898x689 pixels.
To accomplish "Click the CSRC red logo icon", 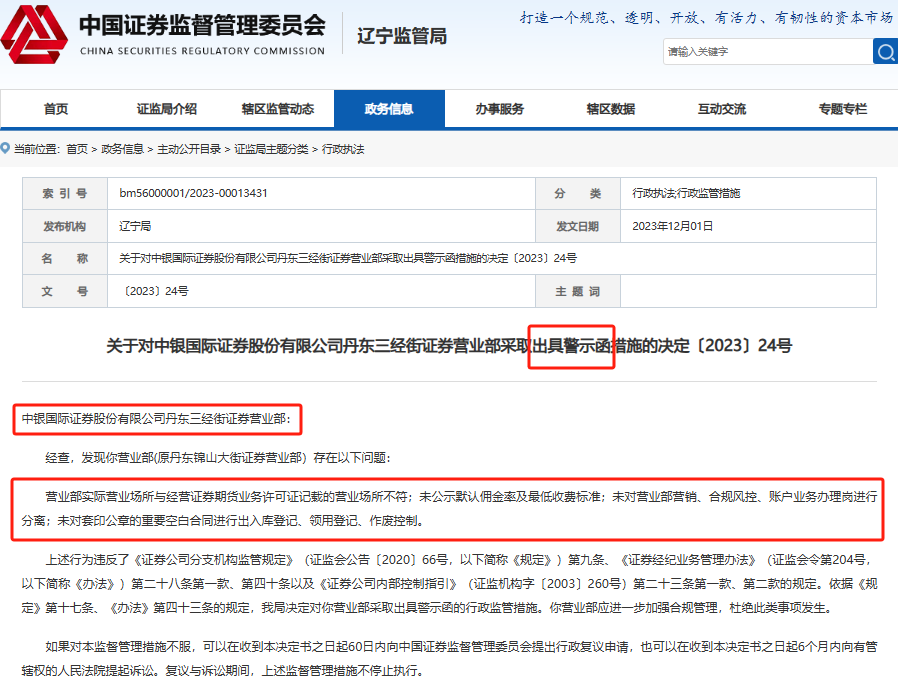I will click(x=34, y=35).
